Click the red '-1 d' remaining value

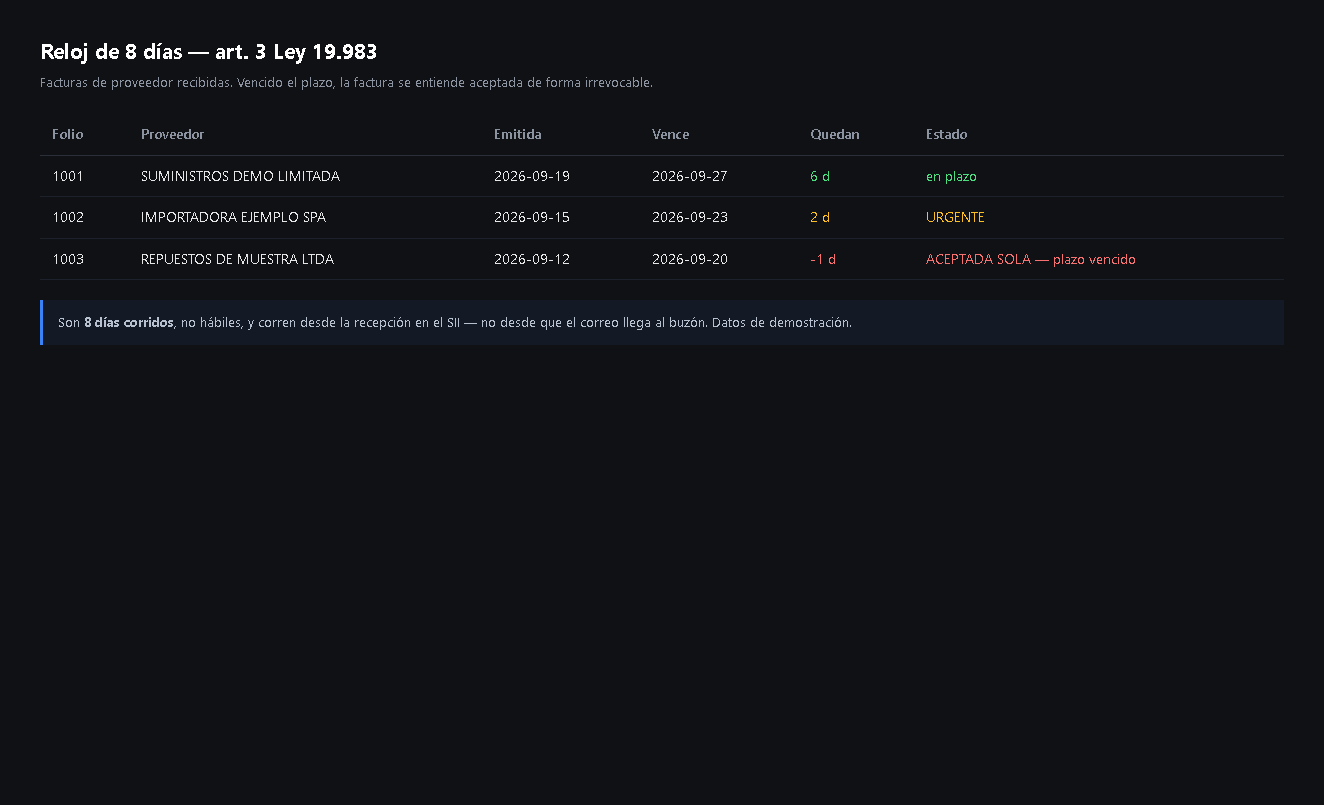coord(823,259)
